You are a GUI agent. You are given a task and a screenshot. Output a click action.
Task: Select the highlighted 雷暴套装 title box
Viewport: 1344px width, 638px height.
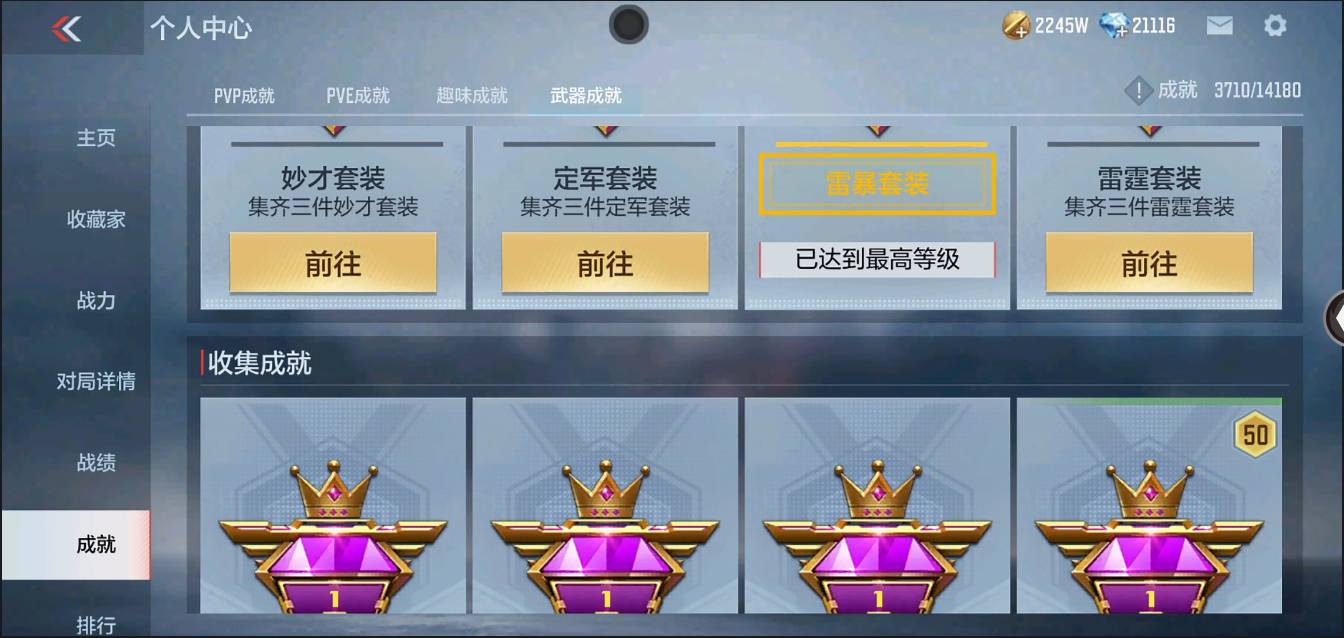tap(877, 184)
